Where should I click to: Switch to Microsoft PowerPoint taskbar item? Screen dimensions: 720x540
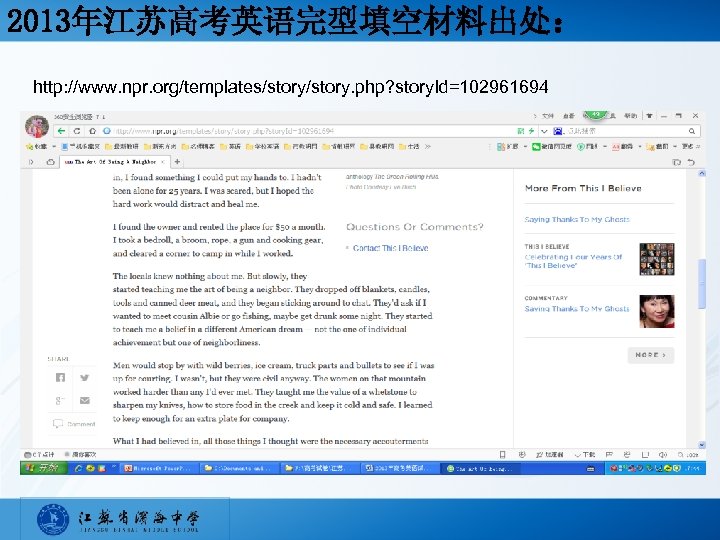[160, 468]
